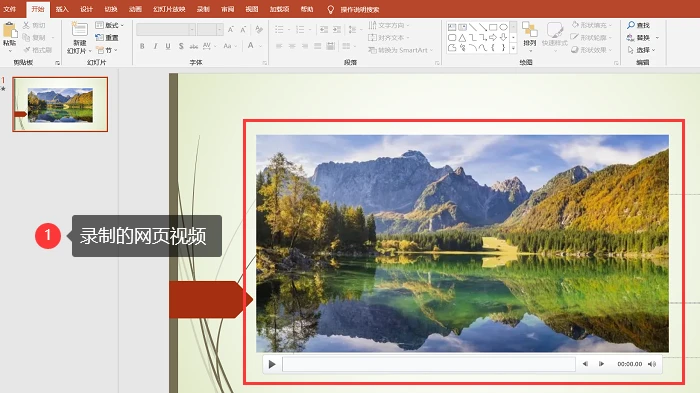Click the Reset (重置) slide icon

point(100,38)
